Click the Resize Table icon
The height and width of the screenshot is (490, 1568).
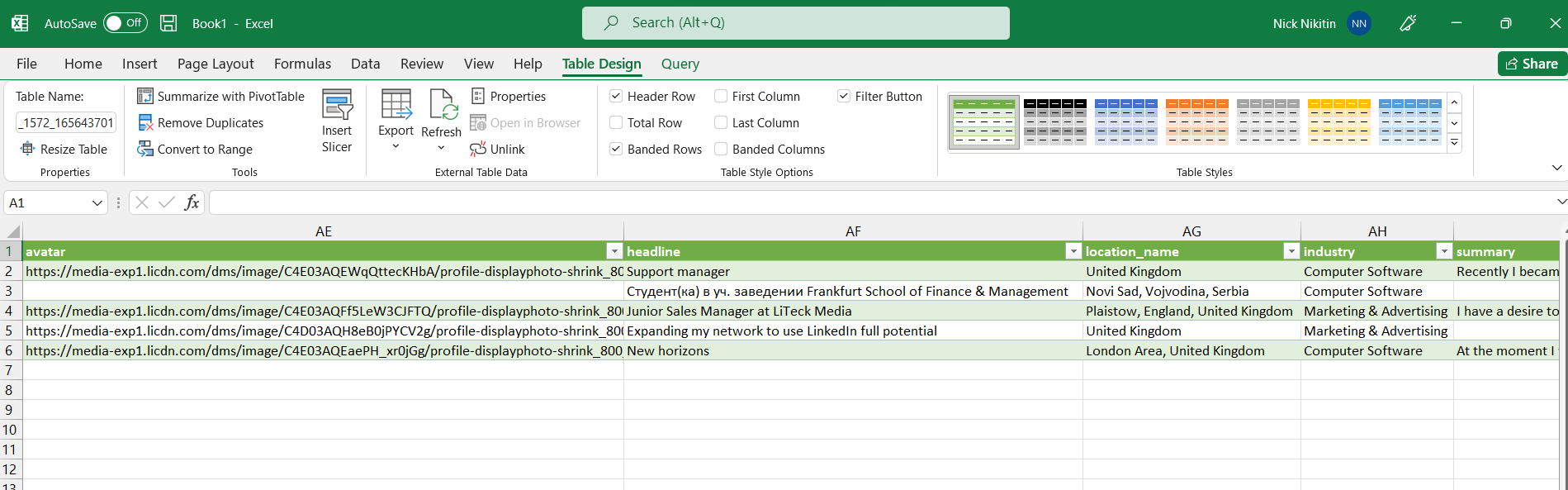[x=27, y=149]
